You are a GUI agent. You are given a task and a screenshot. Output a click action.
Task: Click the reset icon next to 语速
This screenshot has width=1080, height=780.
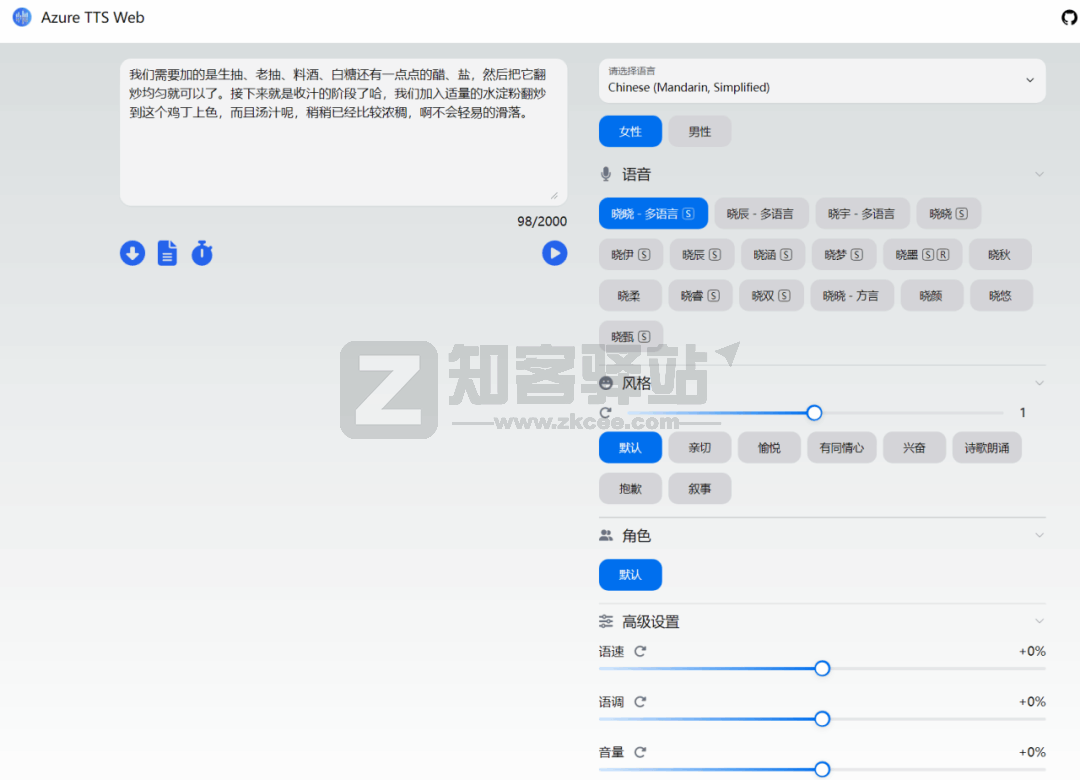tap(639, 651)
